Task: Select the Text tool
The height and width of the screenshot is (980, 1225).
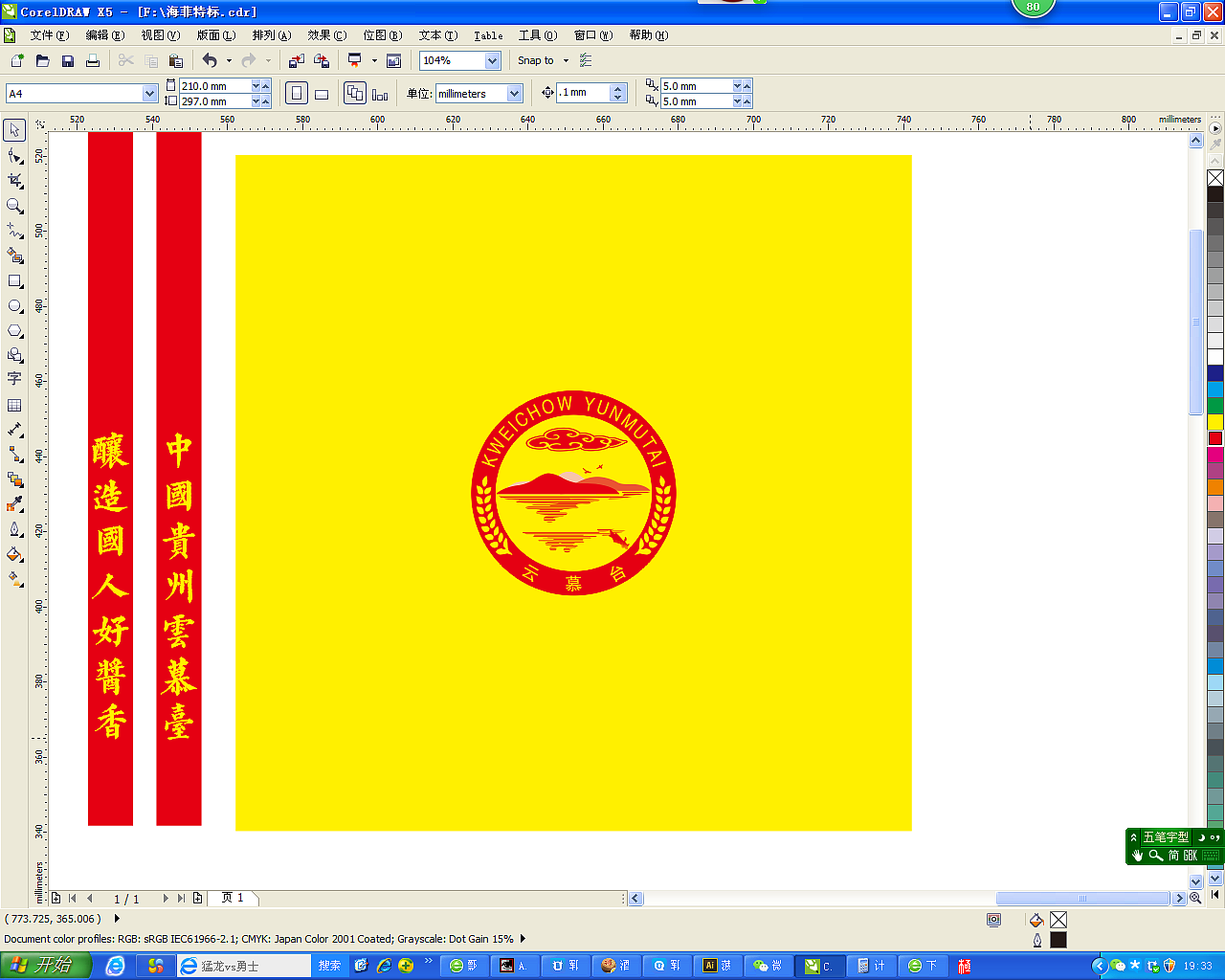Action: pyautogui.click(x=14, y=380)
